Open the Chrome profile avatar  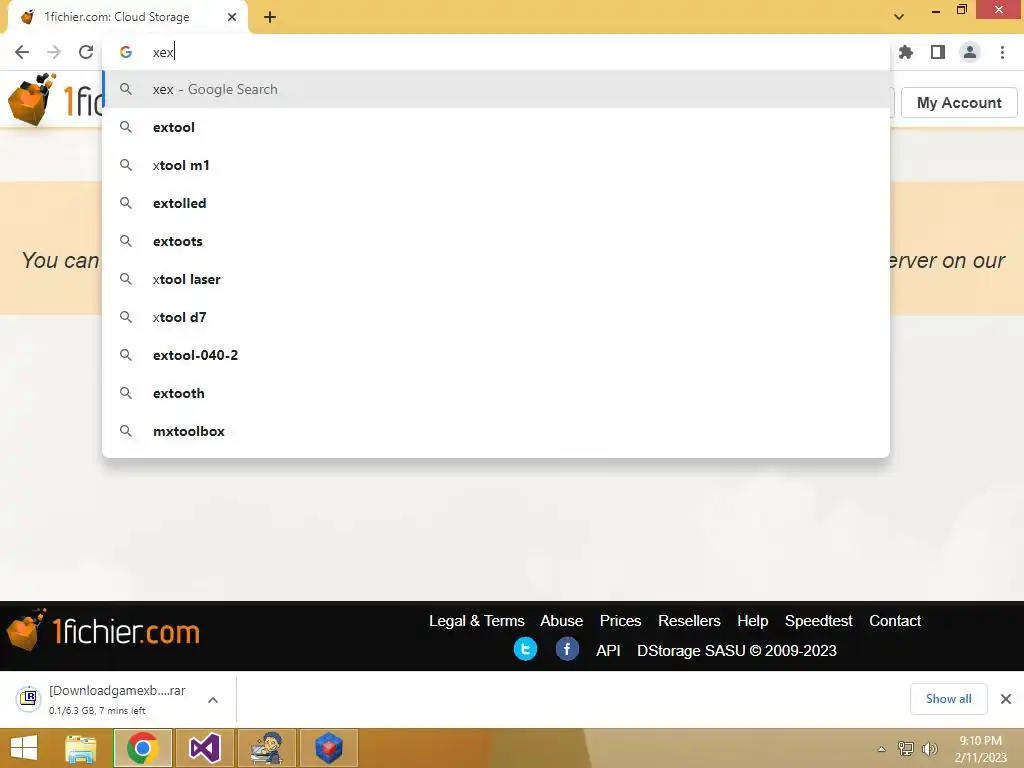970,52
